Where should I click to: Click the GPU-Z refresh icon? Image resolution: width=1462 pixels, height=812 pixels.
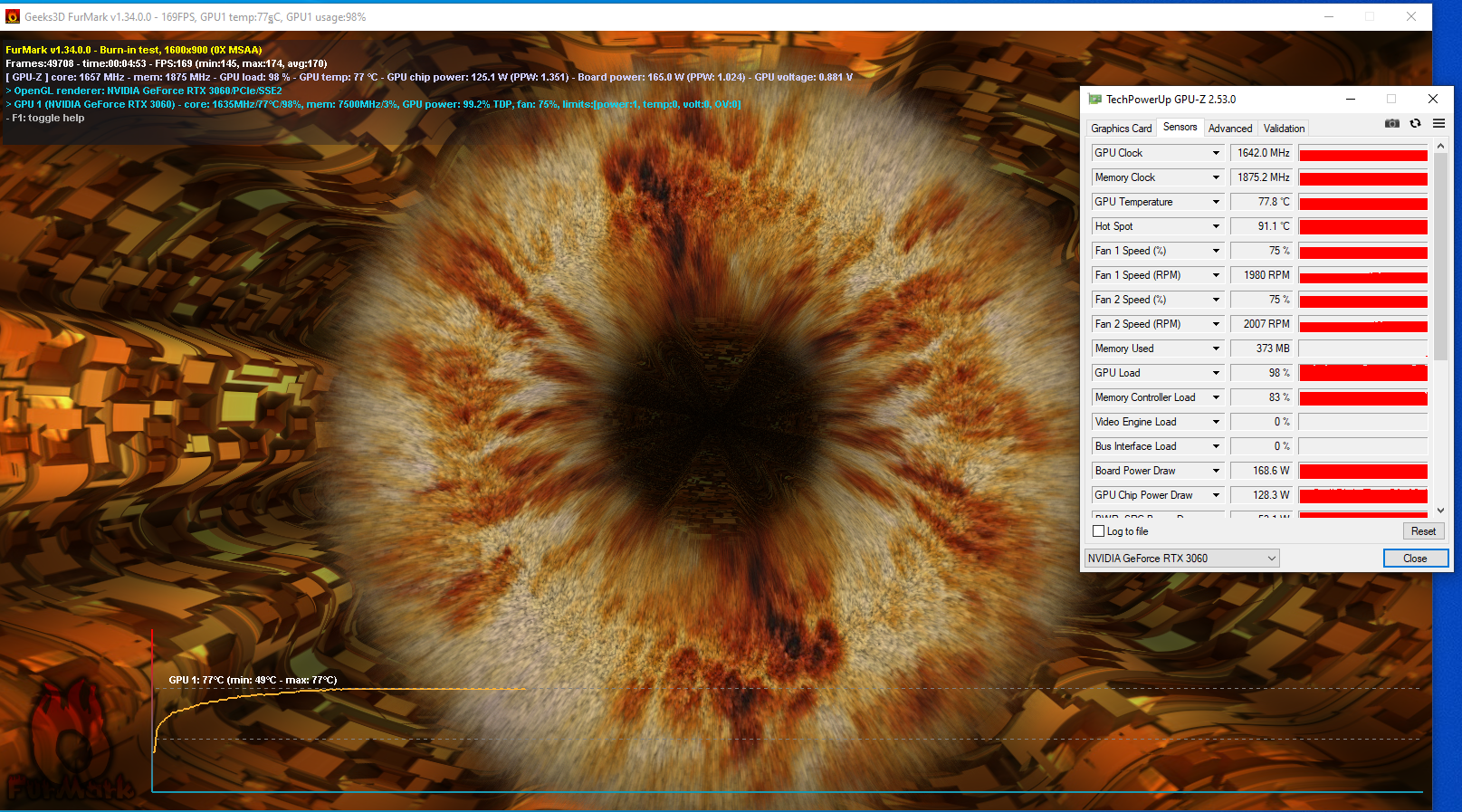(1415, 124)
